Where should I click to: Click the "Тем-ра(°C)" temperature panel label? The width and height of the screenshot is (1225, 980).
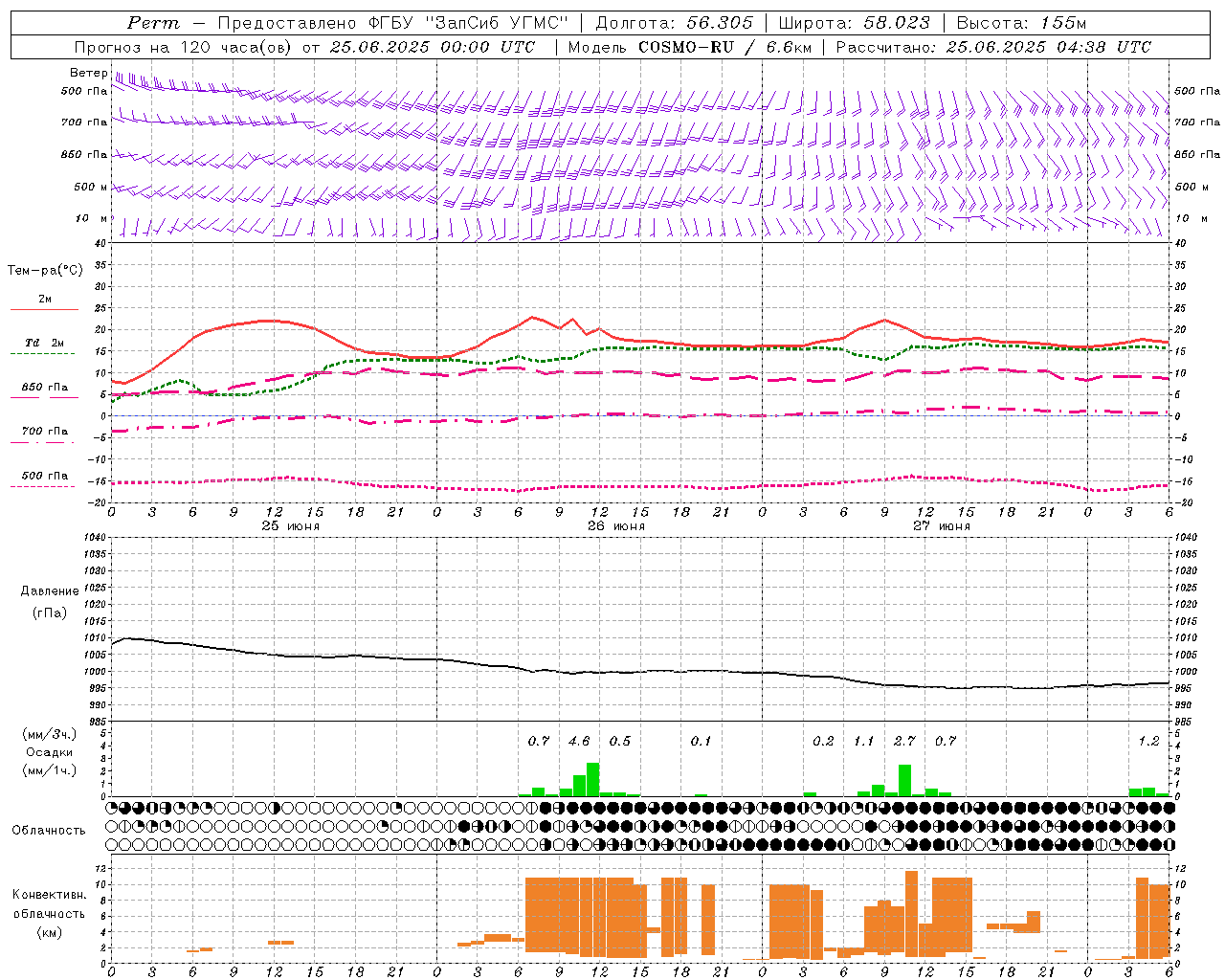[45, 271]
